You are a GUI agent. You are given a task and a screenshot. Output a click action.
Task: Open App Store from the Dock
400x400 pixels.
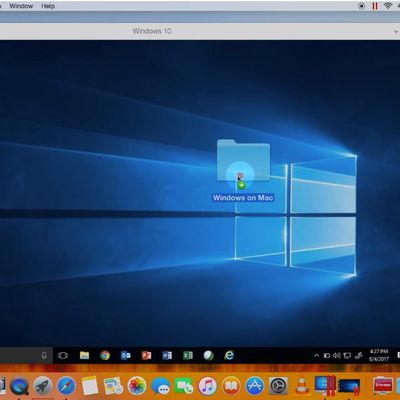255,386
